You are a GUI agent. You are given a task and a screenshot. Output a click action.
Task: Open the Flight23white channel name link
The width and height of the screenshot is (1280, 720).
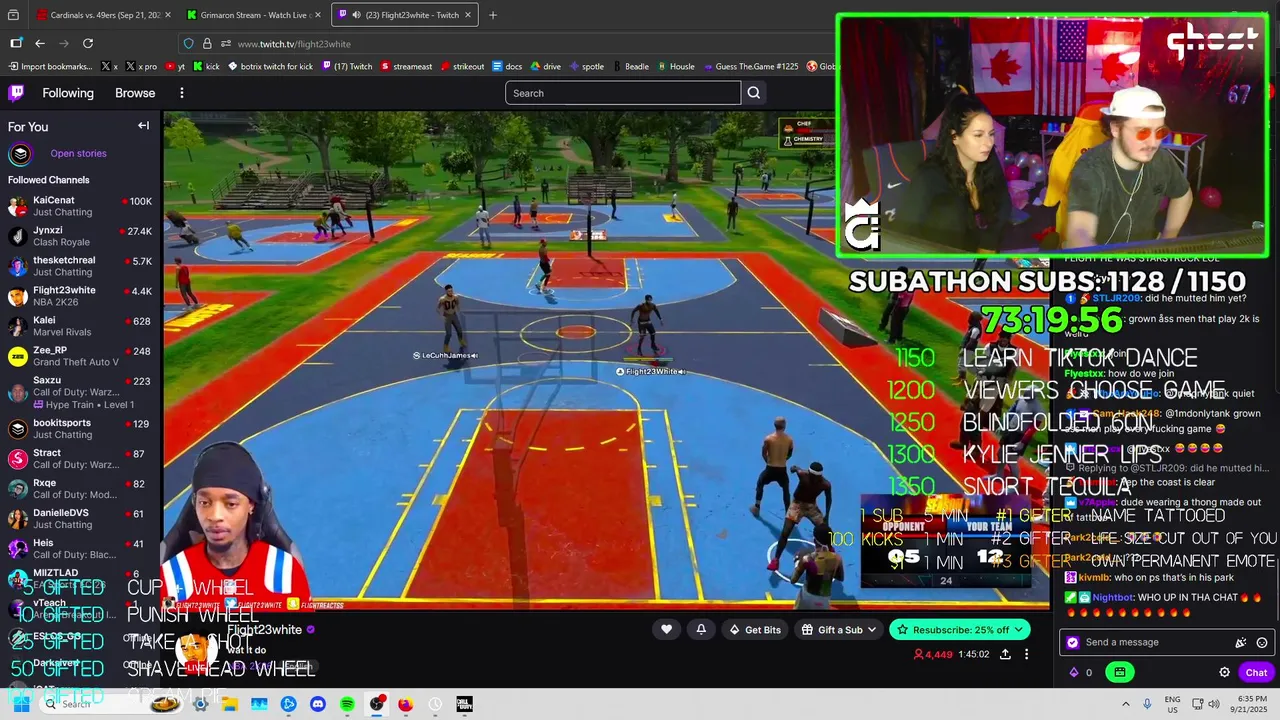point(264,630)
